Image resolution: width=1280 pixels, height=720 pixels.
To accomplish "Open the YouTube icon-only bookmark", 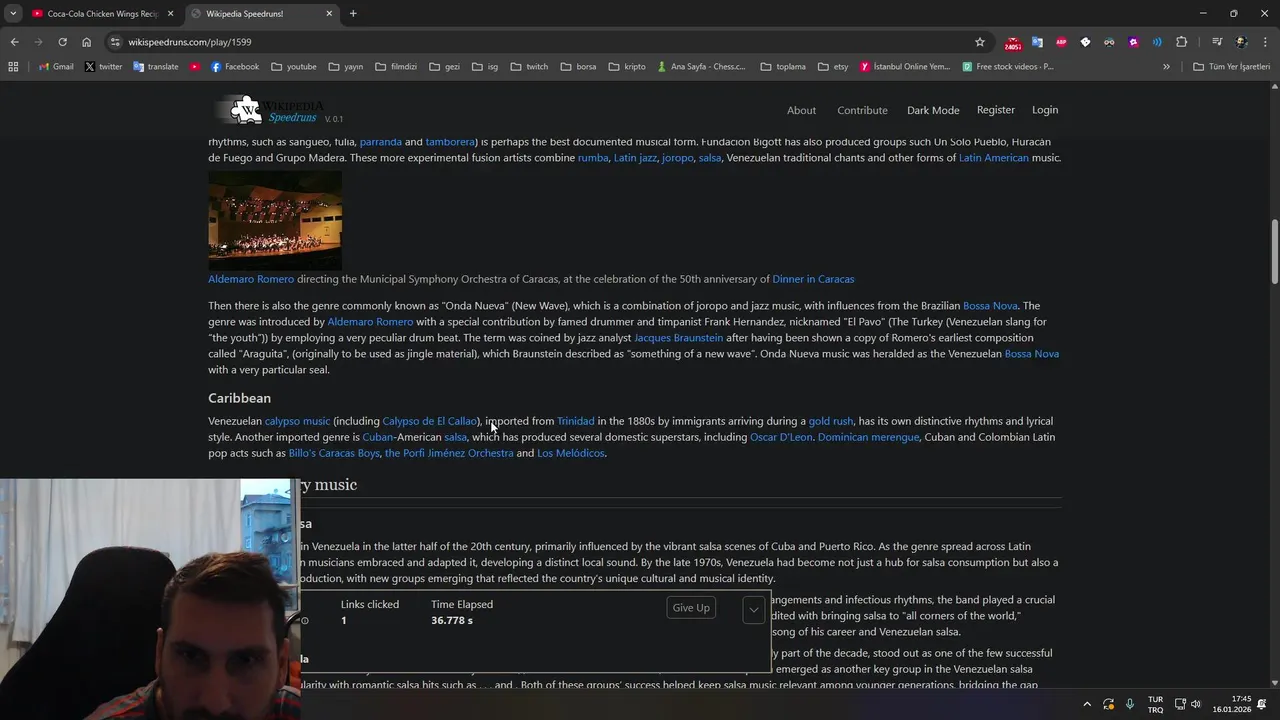I will (x=195, y=67).
